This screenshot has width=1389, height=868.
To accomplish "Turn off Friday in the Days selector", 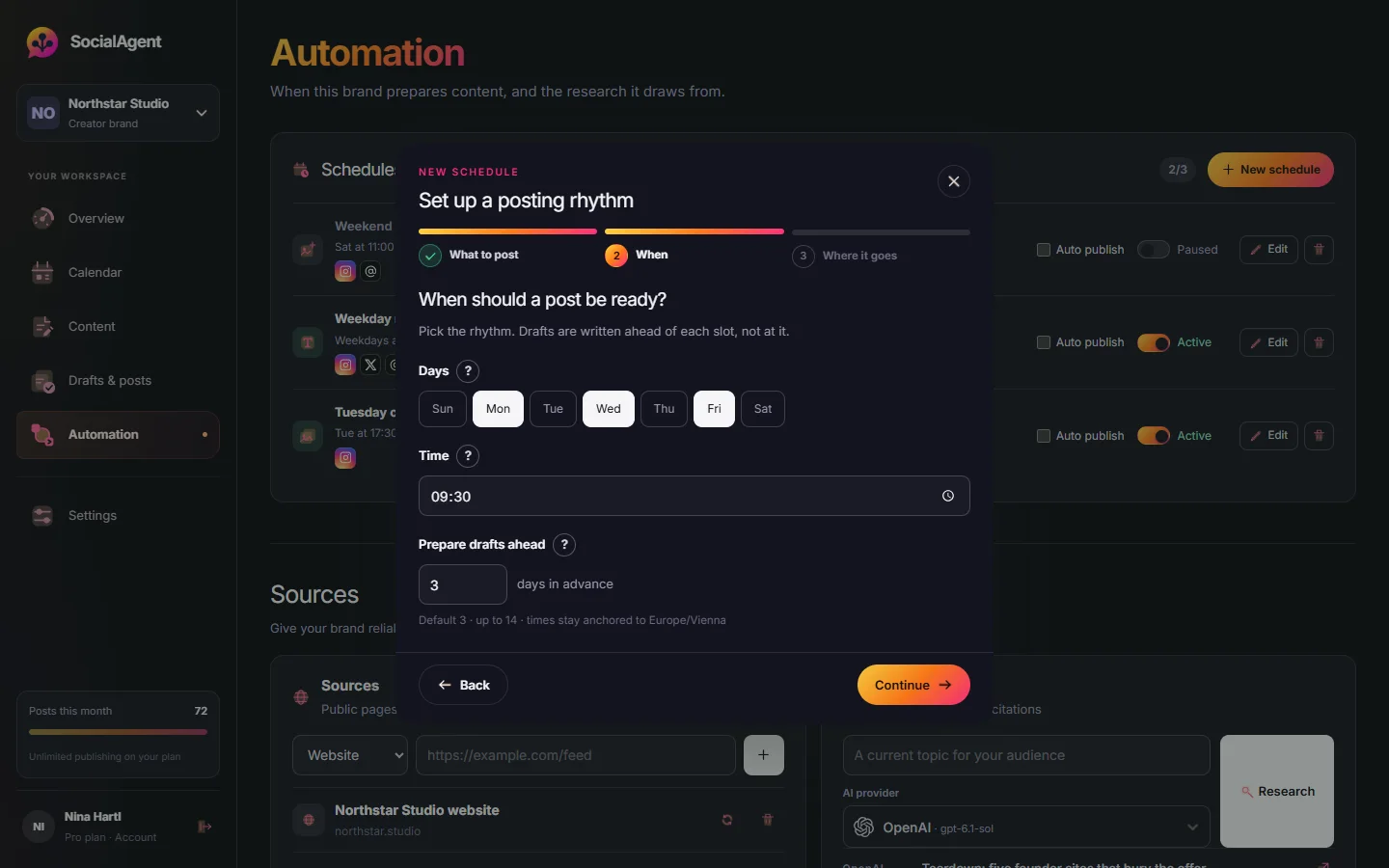I will (714, 409).
